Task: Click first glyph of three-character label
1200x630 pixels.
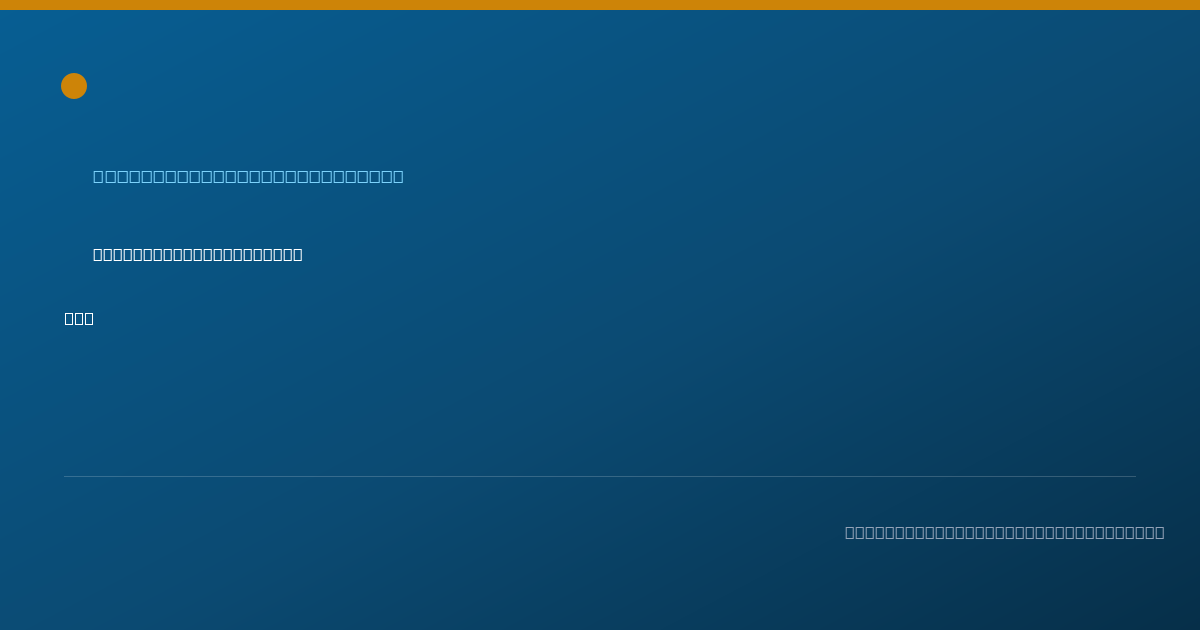Action: pos(70,318)
